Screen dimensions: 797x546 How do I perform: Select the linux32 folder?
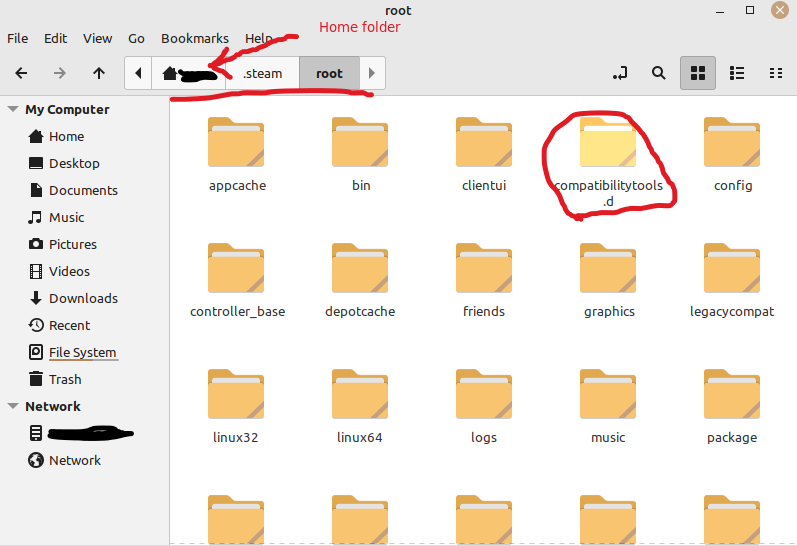[236, 407]
